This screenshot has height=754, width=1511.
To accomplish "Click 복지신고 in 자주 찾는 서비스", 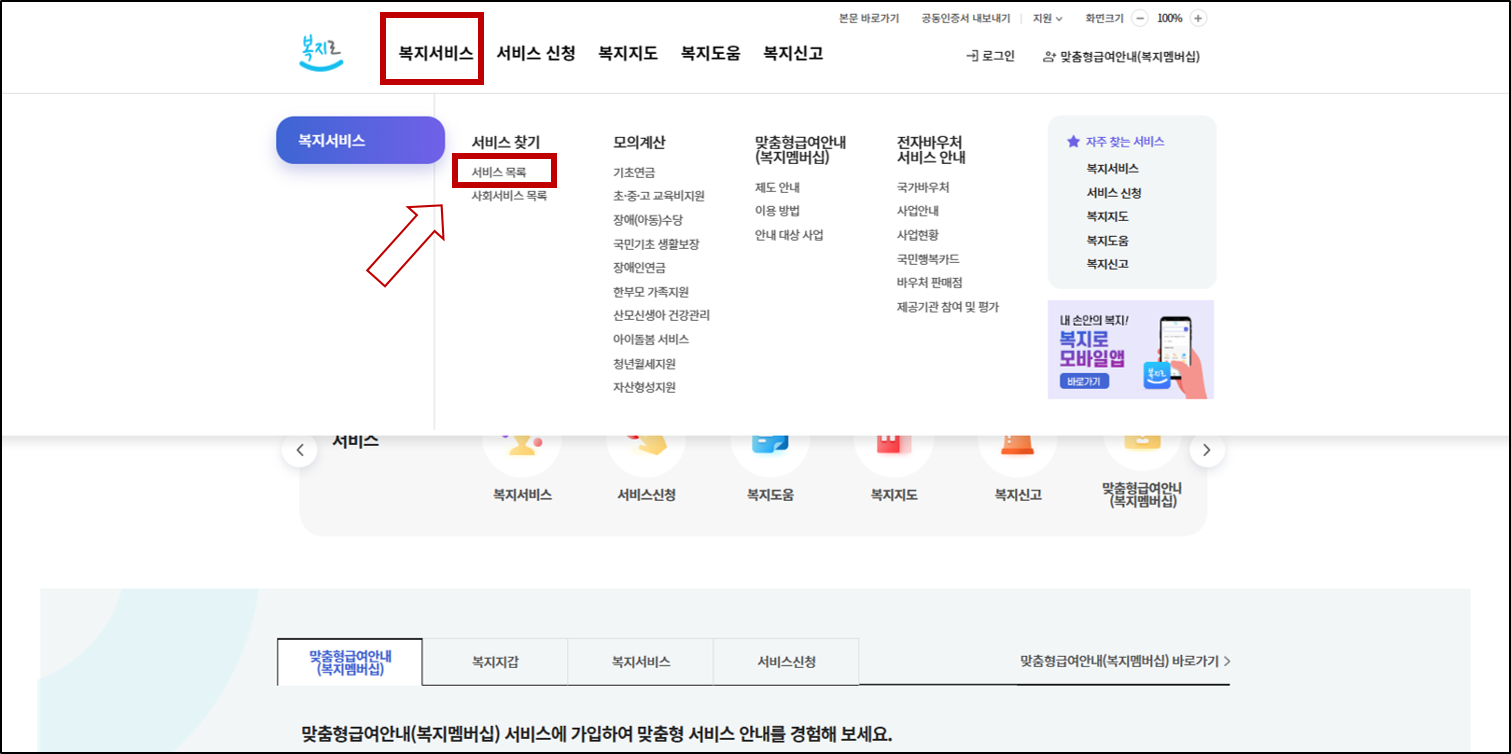I will (x=1108, y=264).
